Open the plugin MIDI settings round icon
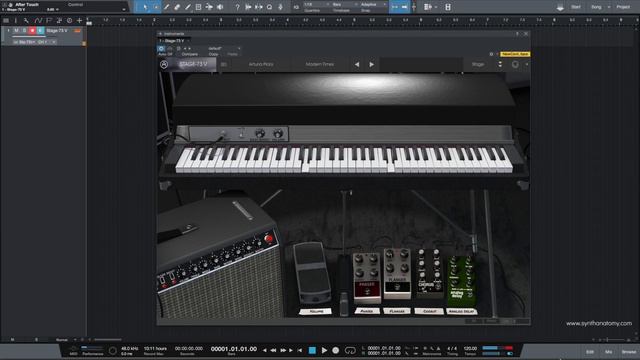The image size is (640, 360). pos(515,64)
